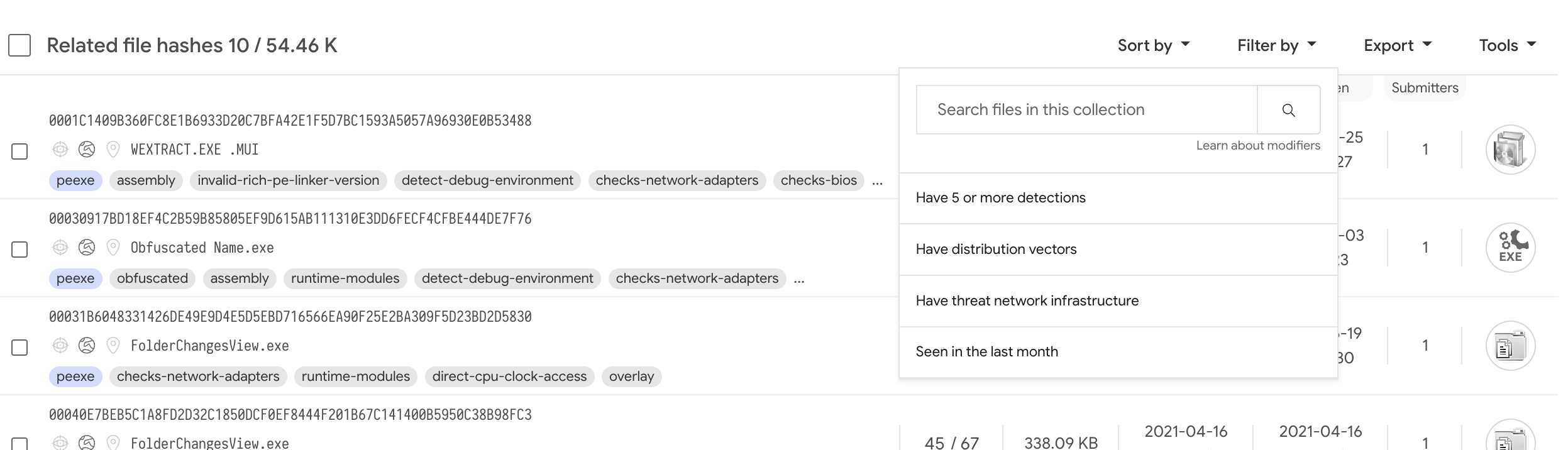Screen dimensions: 1568x450
Task: Open hash 00030917BD18EF4C... file link
Action: point(290,219)
